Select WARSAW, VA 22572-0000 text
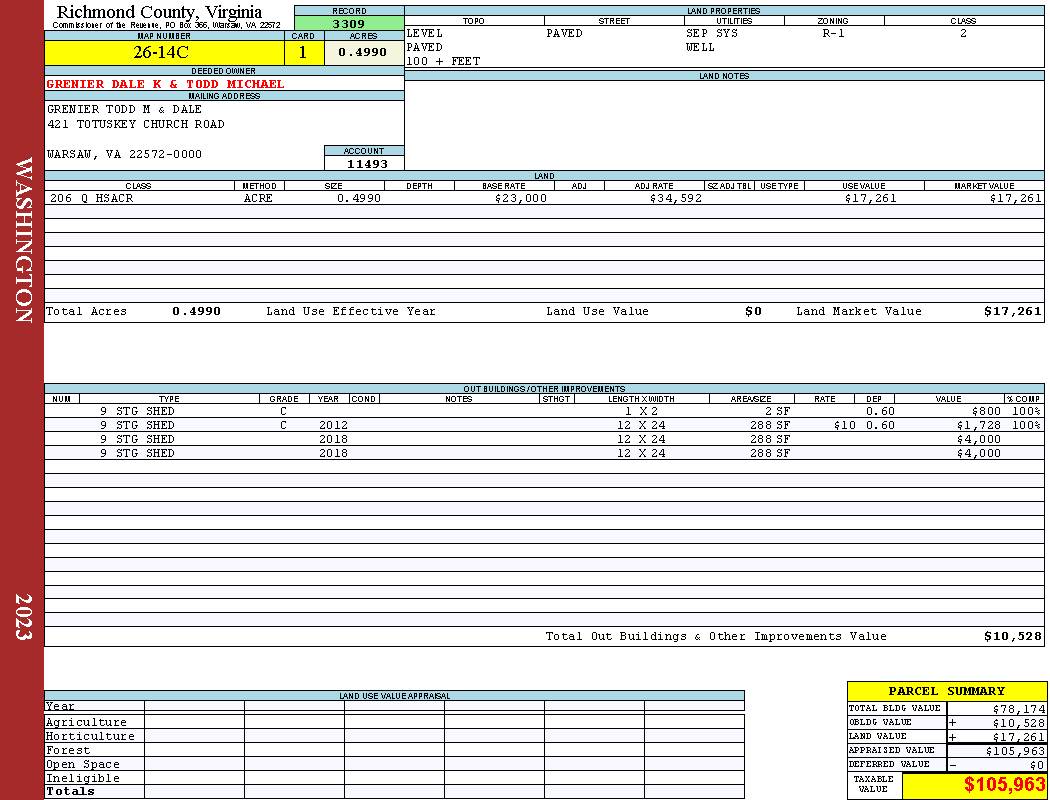The width and height of the screenshot is (1050, 800). [125, 155]
